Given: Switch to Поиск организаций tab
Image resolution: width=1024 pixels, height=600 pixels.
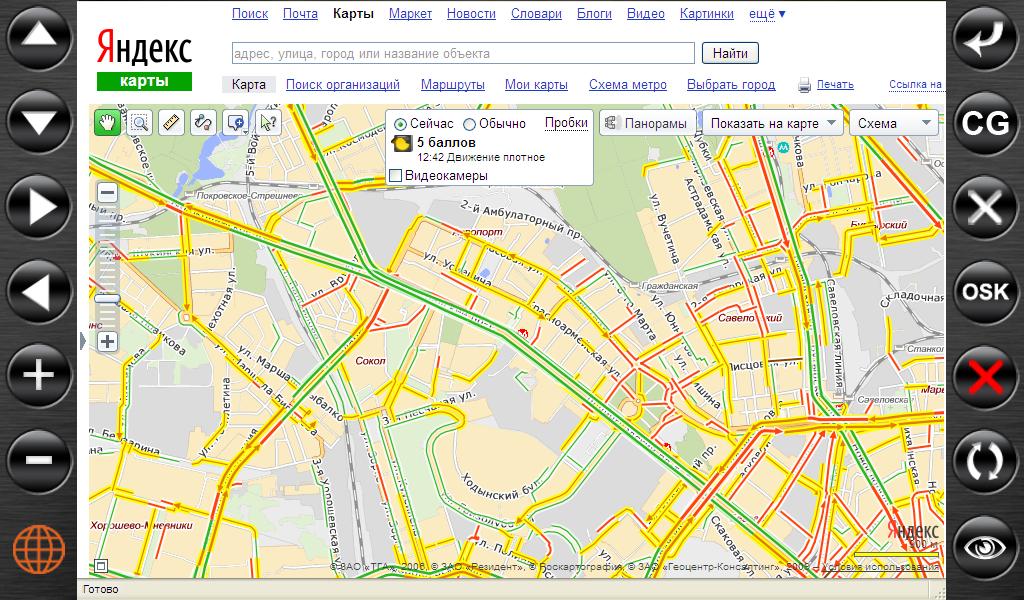Looking at the screenshot, I should coord(343,85).
